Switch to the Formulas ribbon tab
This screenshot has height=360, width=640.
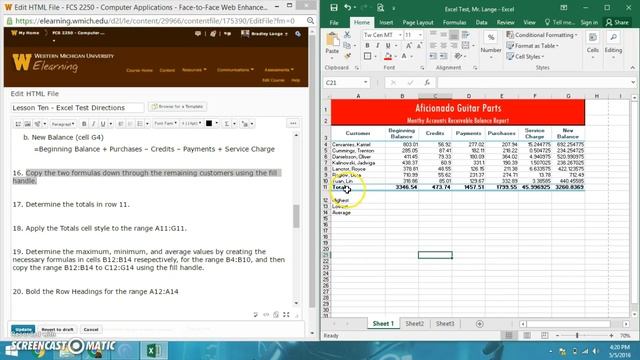[x=454, y=22]
